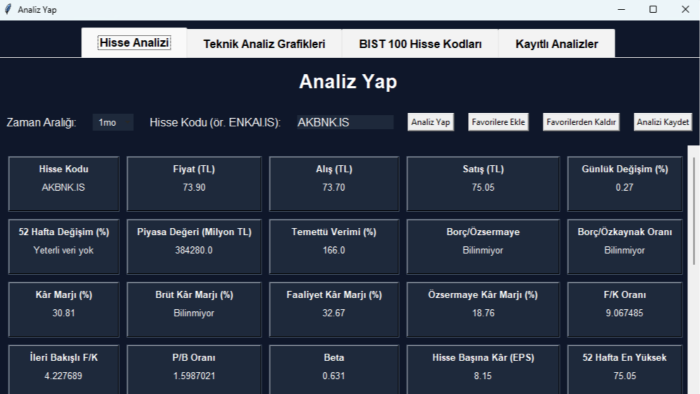This screenshot has width=700, height=394.
Task: Select the F/K Oranı 9.067485 card
Action: click(x=625, y=309)
